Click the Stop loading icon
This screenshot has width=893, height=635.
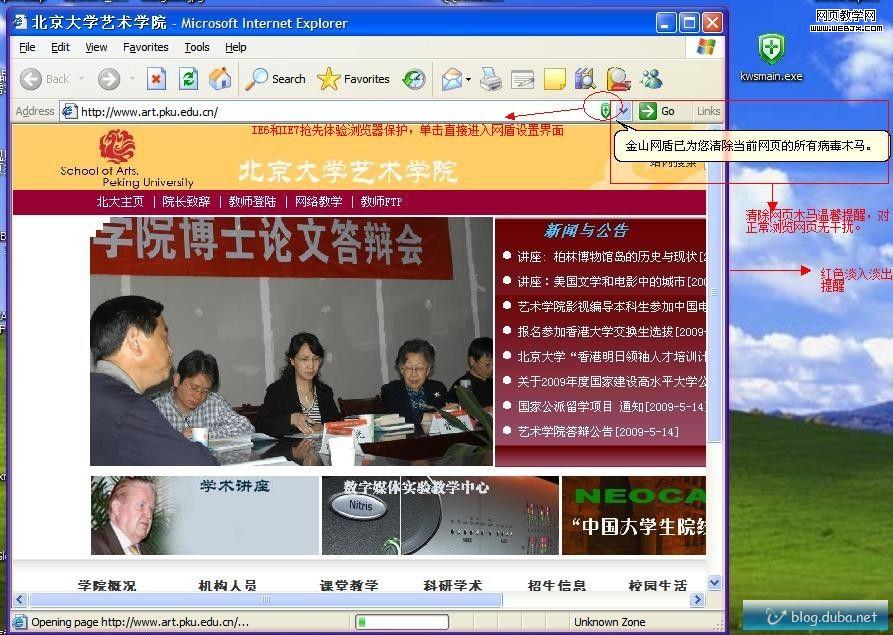pyautogui.click(x=156, y=79)
